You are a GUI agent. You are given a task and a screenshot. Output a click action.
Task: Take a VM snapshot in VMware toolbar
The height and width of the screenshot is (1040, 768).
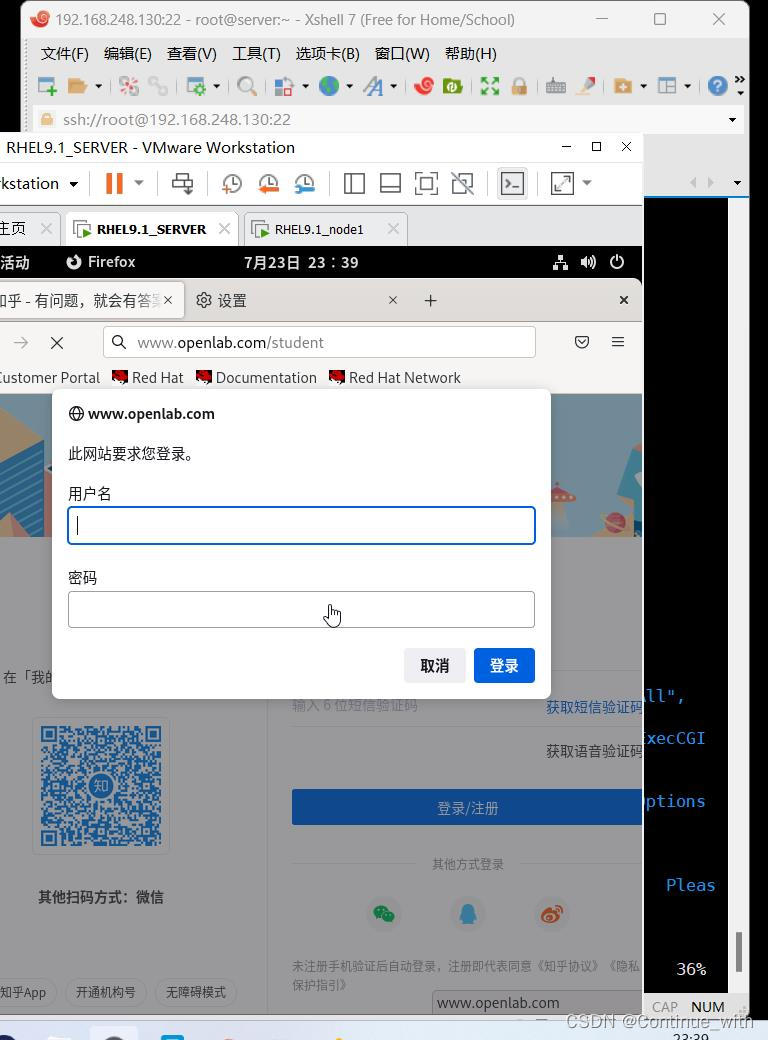coord(231,184)
